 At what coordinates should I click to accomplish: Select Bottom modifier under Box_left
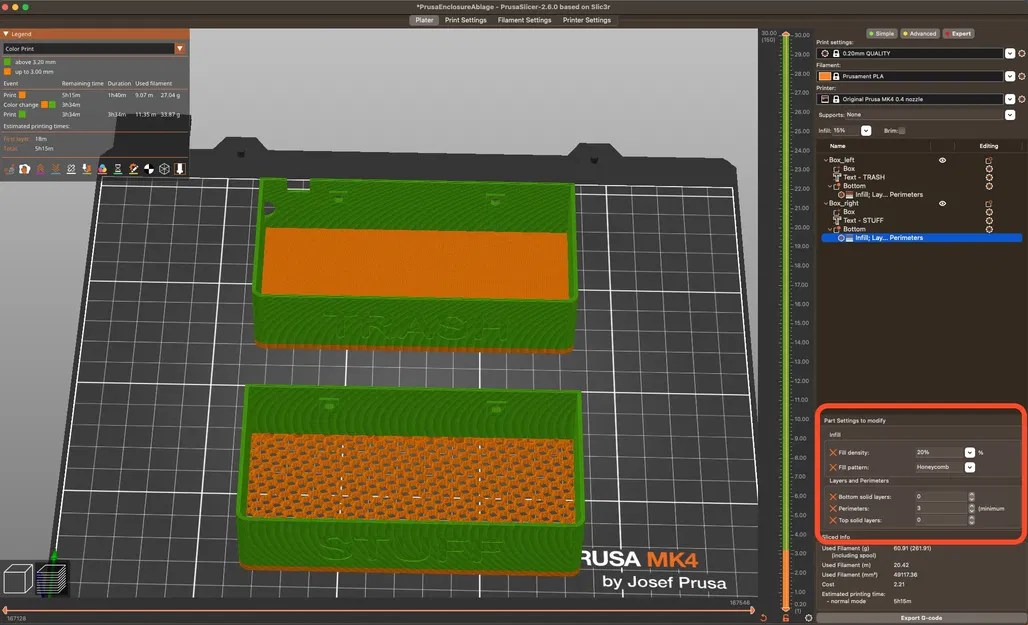pyautogui.click(x=854, y=186)
